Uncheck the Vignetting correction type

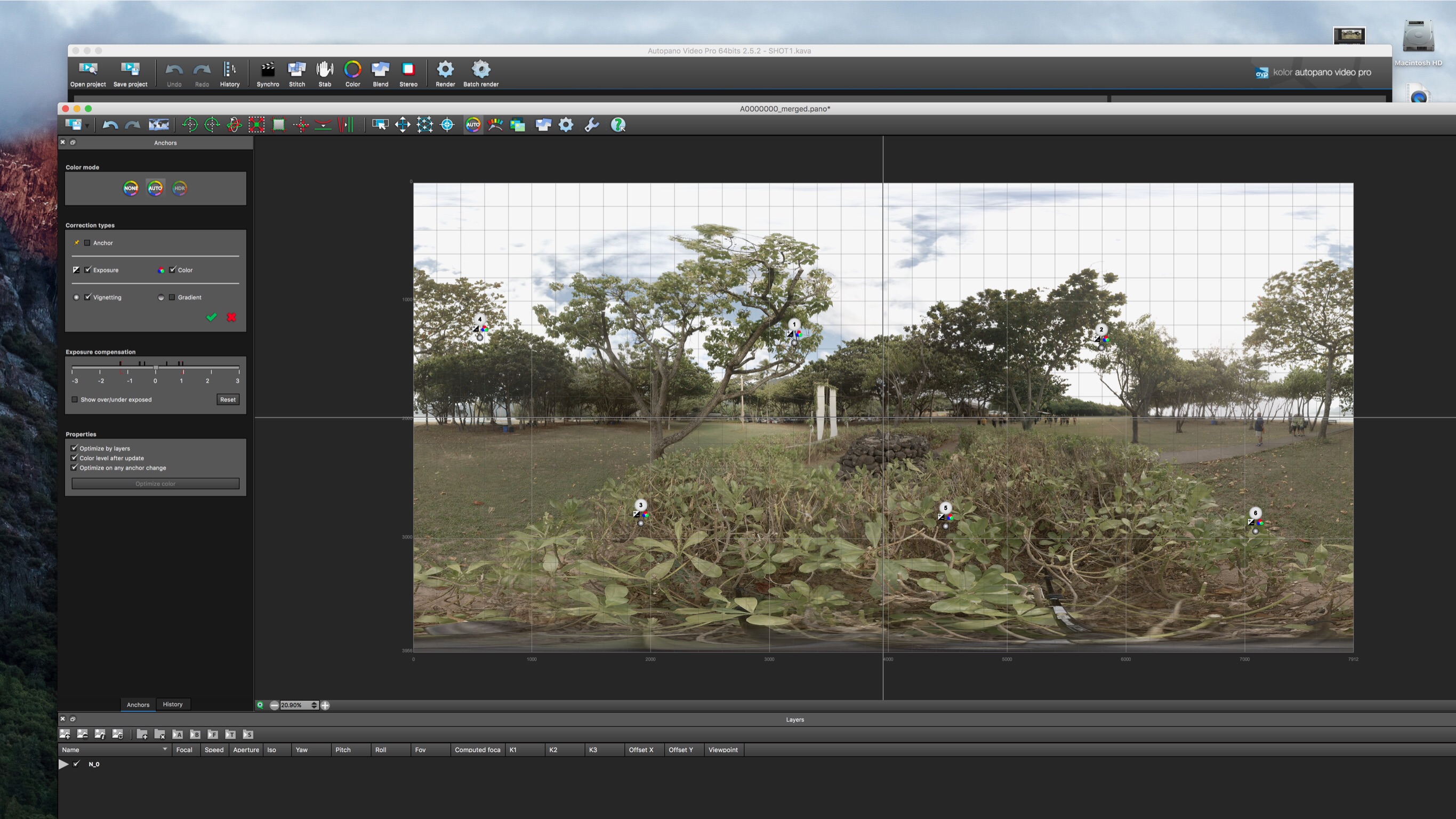click(88, 296)
